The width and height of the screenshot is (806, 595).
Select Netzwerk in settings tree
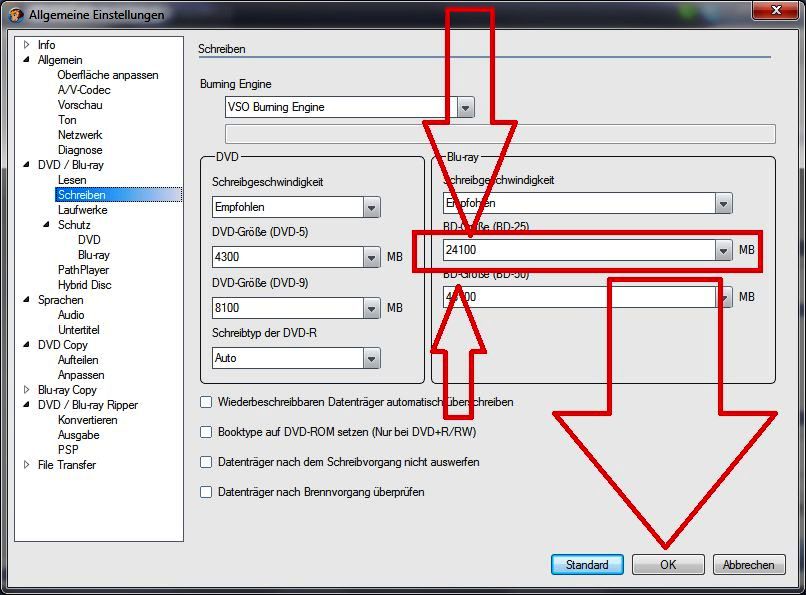(x=80, y=135)
